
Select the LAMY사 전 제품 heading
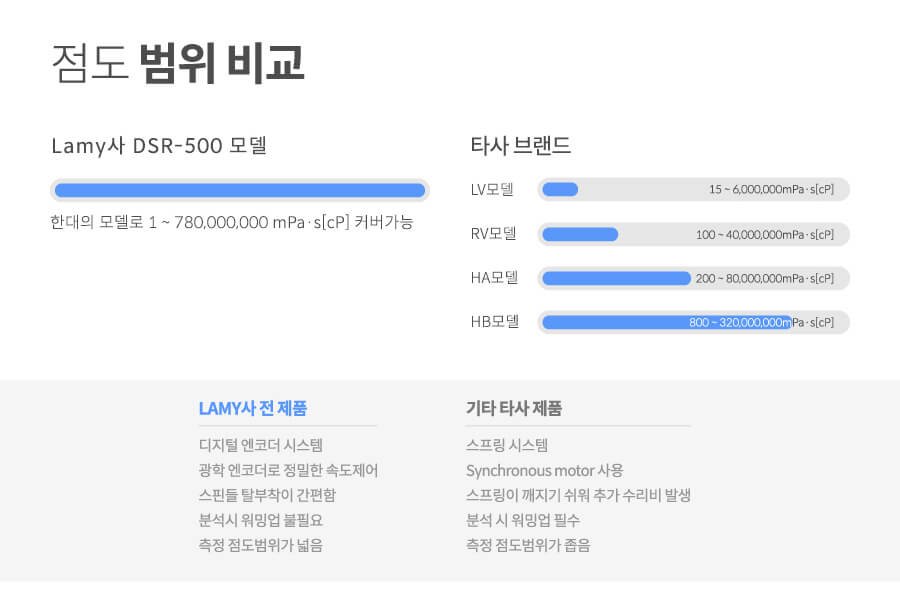(253, 408)
